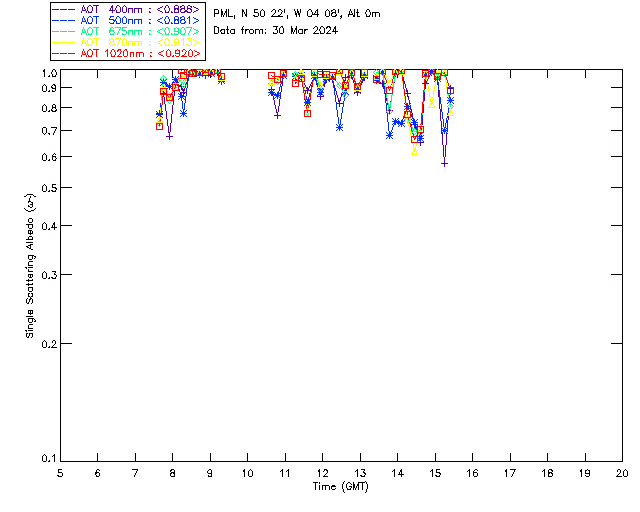
Task: Select the AOT 500nm blue legend entry
Action: [x=126, y=20]
